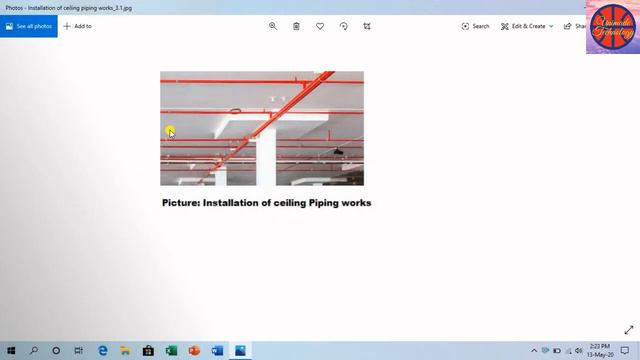Image resolution: width=640 pixels, height=360 pixels.
Task: Open Task View on the taskbar
Action: [79, 351]
